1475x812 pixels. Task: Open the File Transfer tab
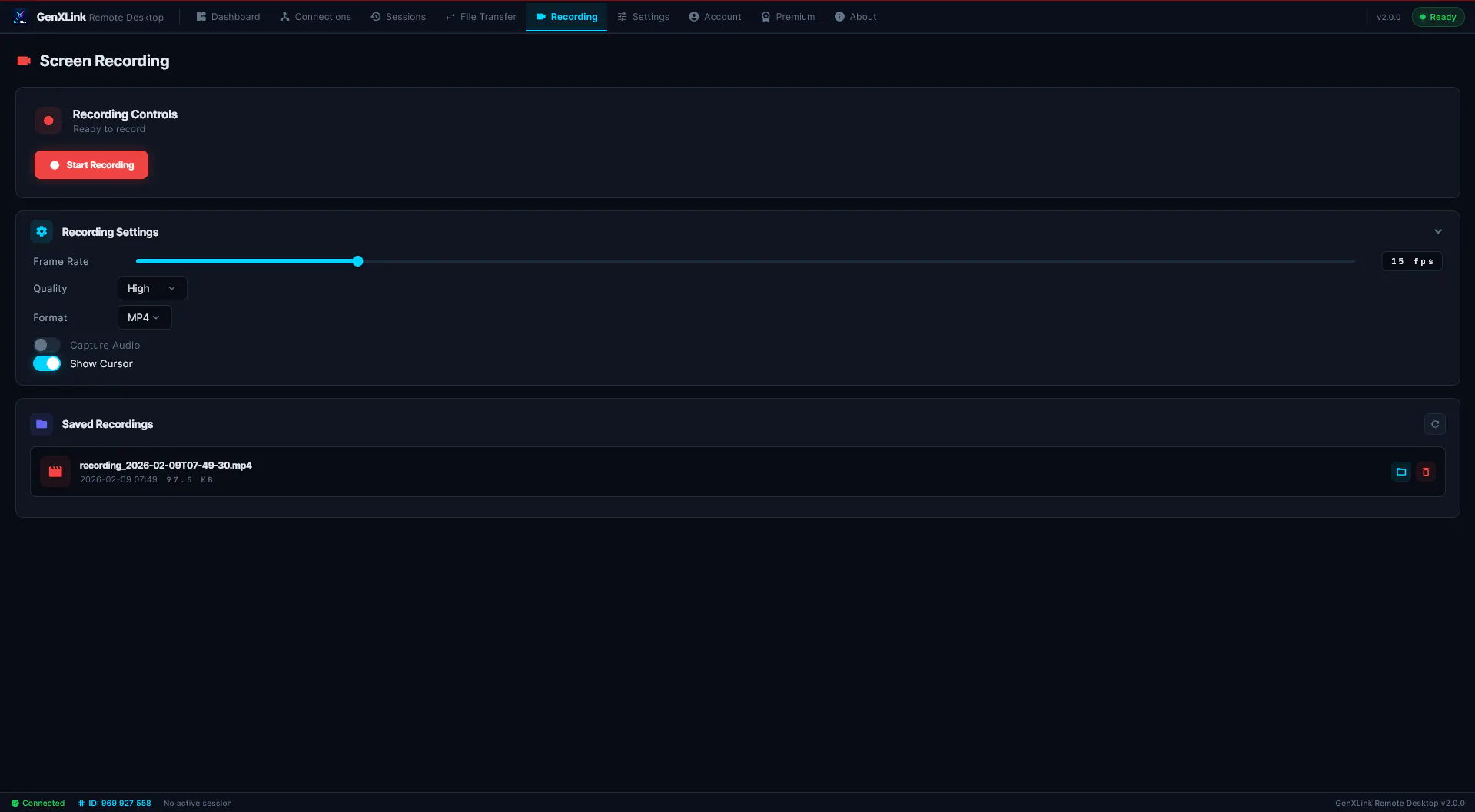[481, 16]
